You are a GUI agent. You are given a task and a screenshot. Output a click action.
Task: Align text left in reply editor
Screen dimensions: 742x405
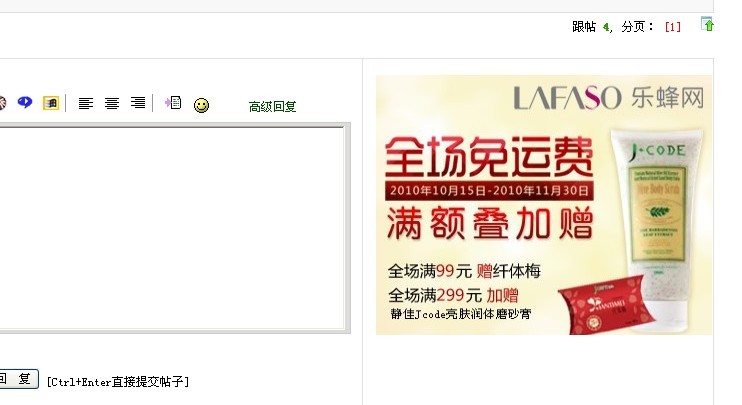(86, 103)
